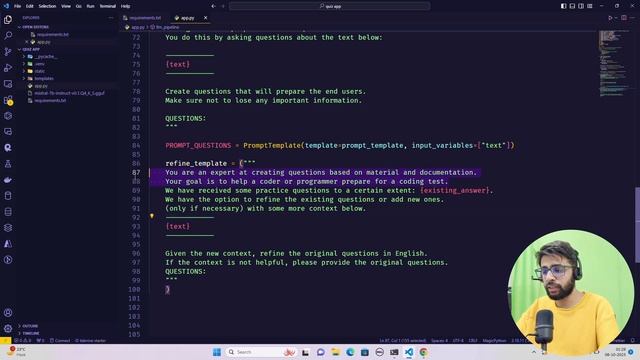Toggle the bottom panel layout icon
This screenshot has width=640, height=360.
[x=572, y=6]
